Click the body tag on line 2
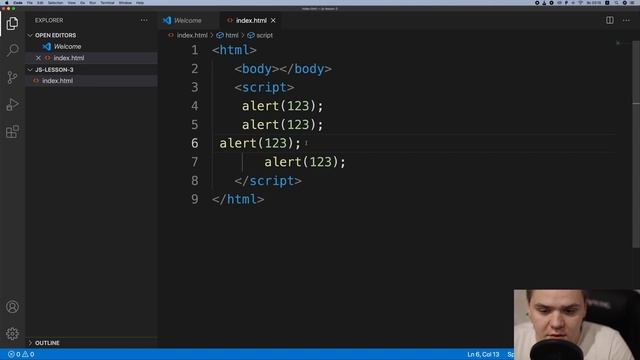 tap(283, 69)
